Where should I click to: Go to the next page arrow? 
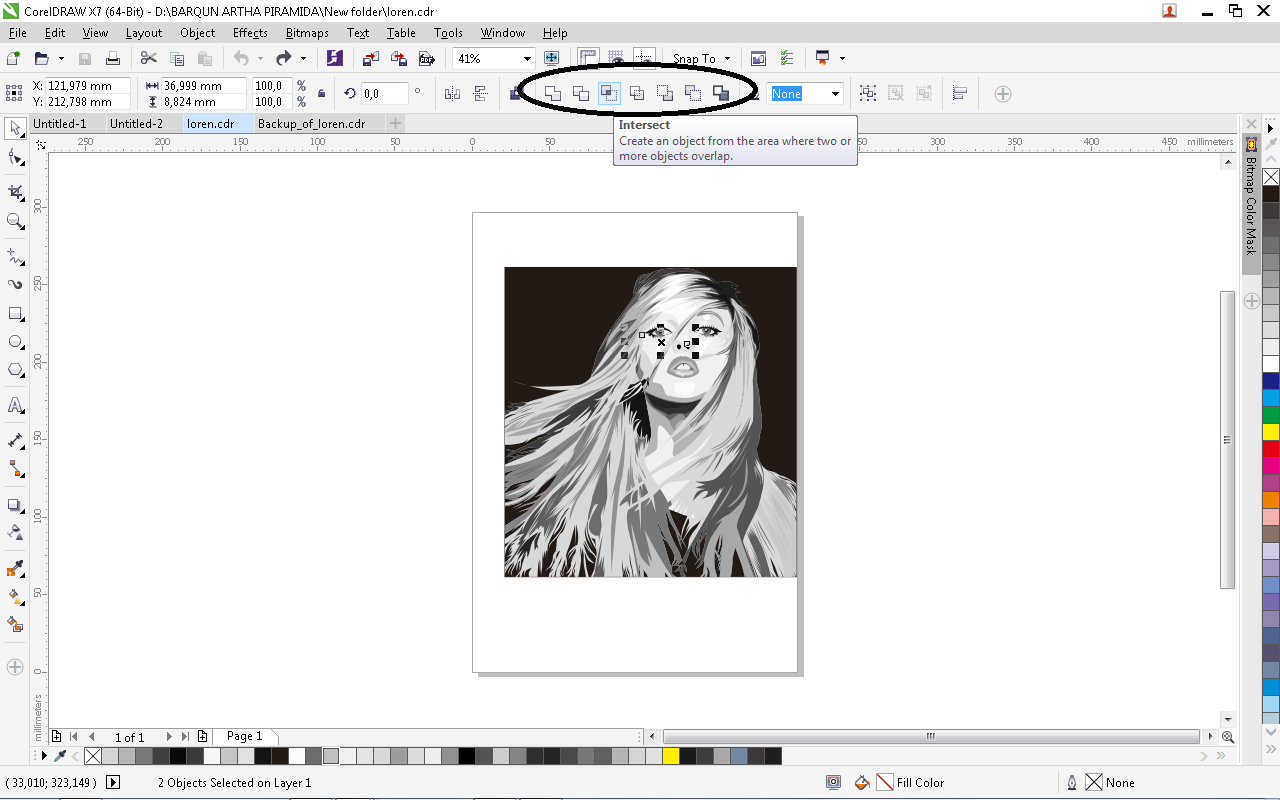click(169, 737)
